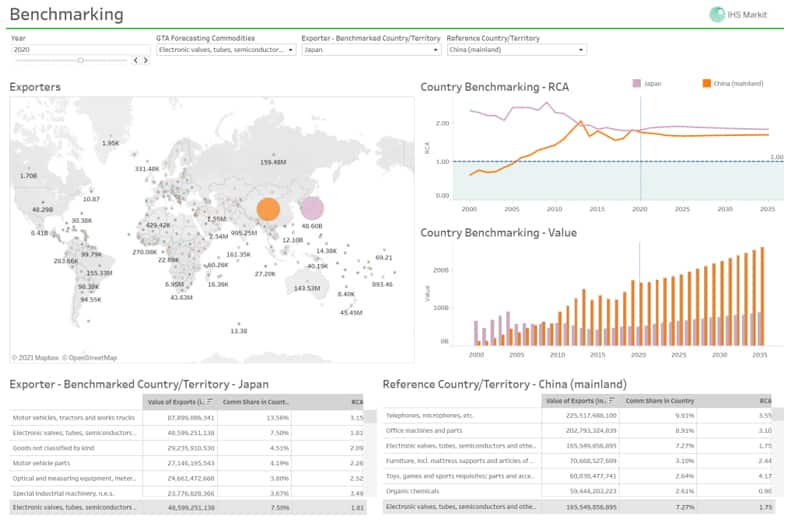Sort Japan table by Value of Exports icon

click(x=212, y=402)
